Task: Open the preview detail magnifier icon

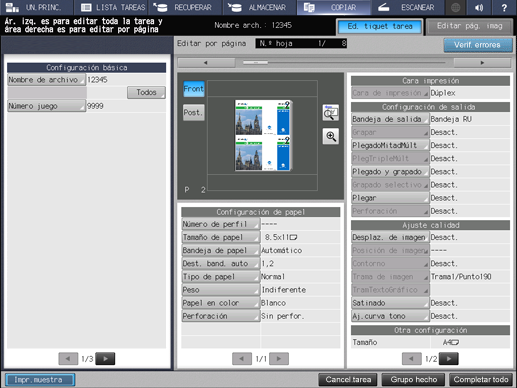Action: click(x=331, y=113)
